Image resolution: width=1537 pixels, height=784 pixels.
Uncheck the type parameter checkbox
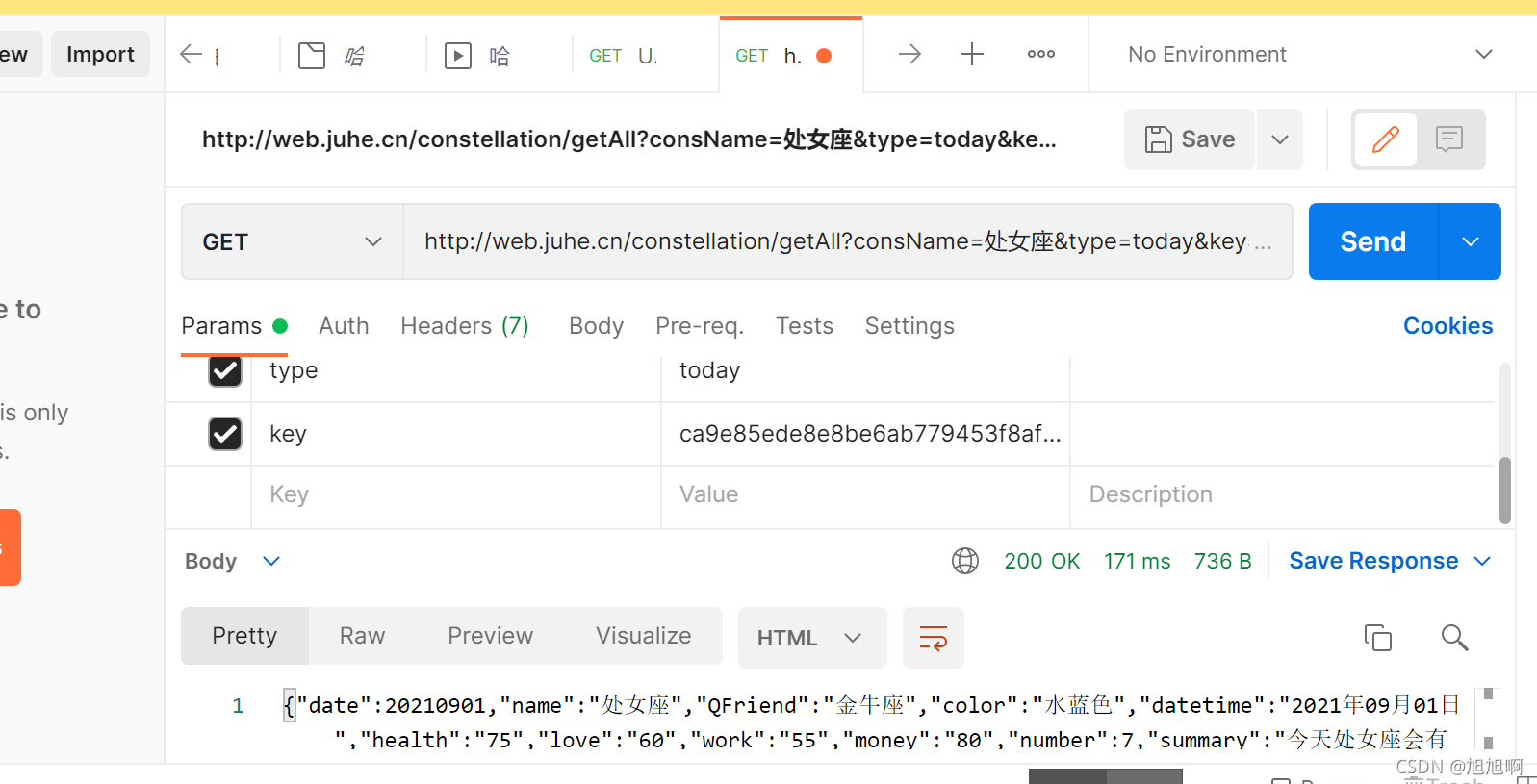tap(225, 370)
